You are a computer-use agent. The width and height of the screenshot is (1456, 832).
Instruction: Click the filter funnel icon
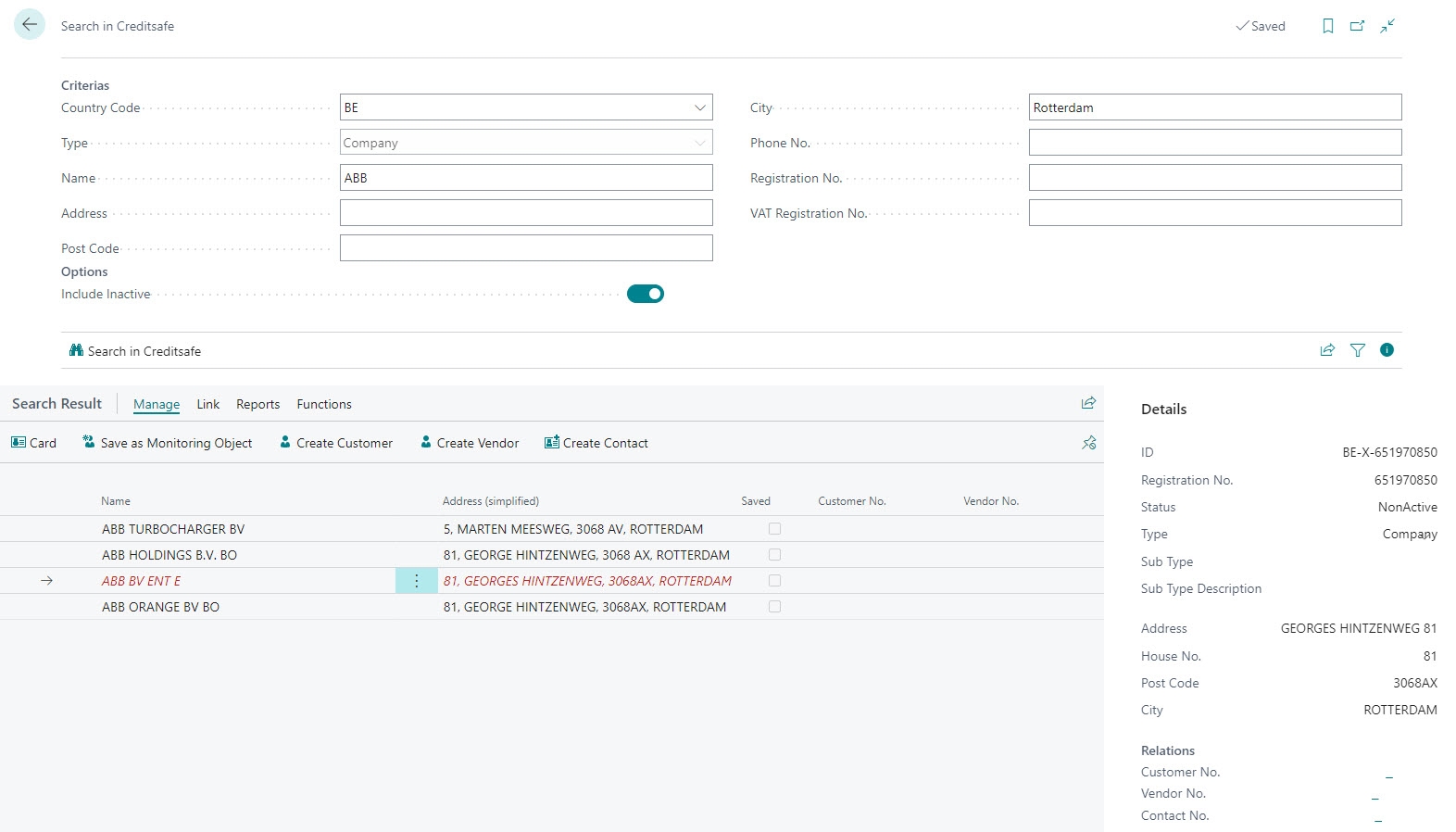(x=1357, y=350)
